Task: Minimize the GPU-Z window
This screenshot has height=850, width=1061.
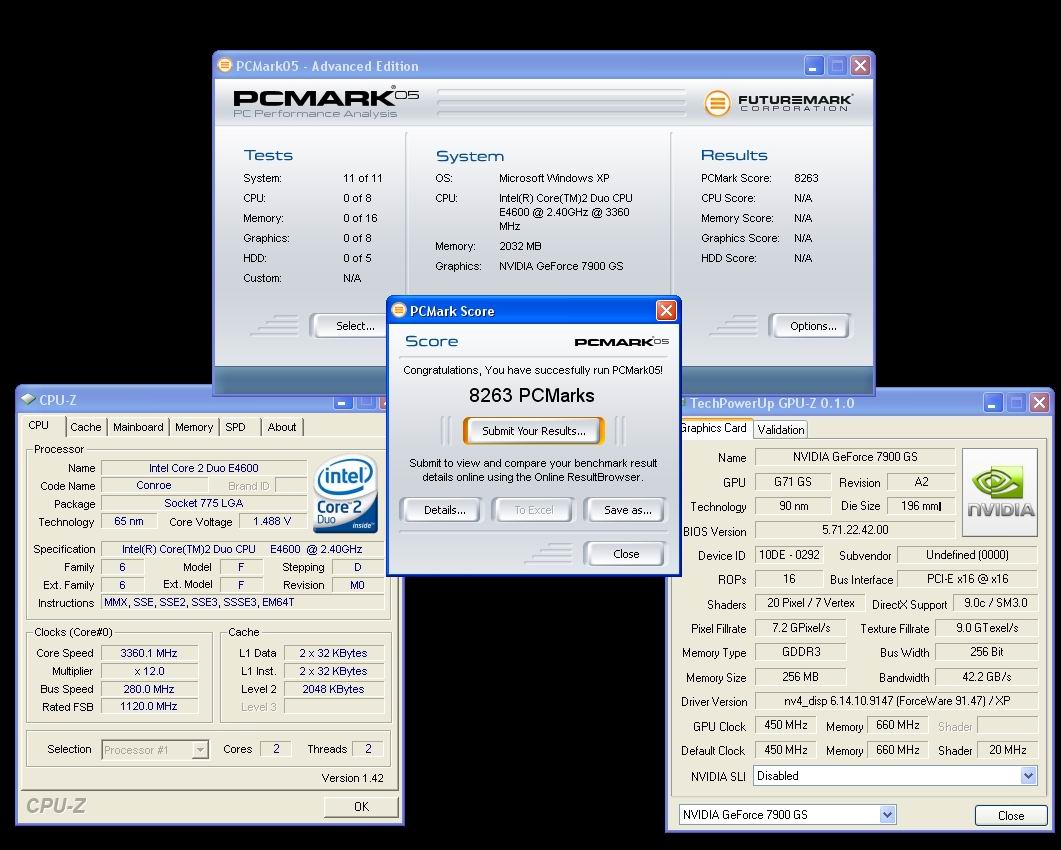Action: 993,403
